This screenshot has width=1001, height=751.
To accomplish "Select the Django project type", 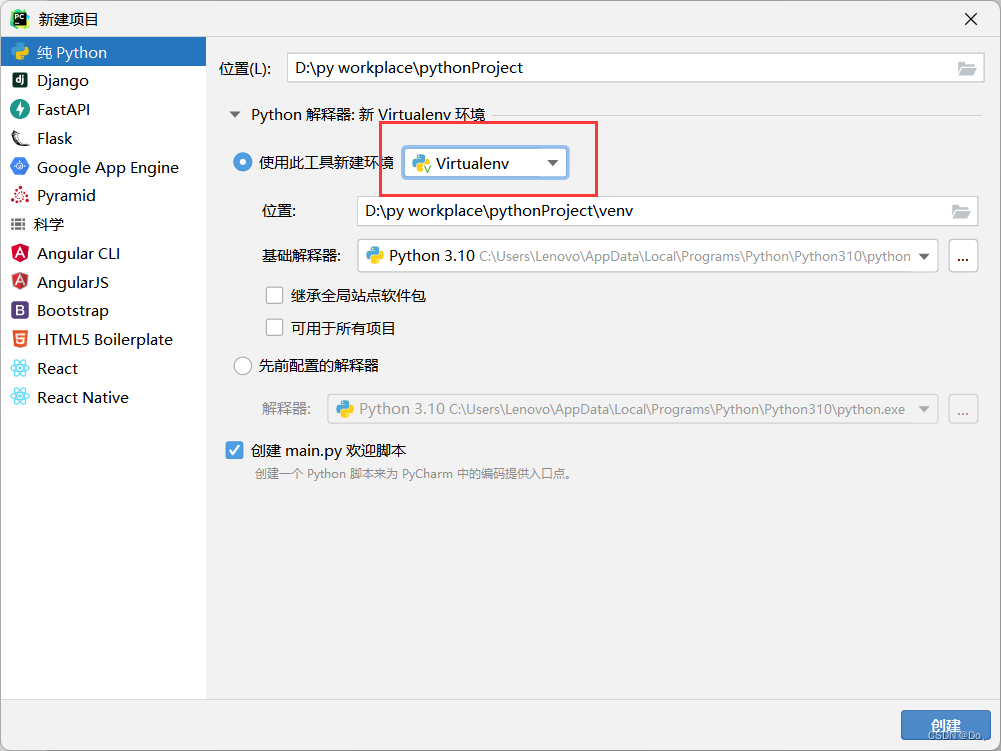I will [61, 80].
